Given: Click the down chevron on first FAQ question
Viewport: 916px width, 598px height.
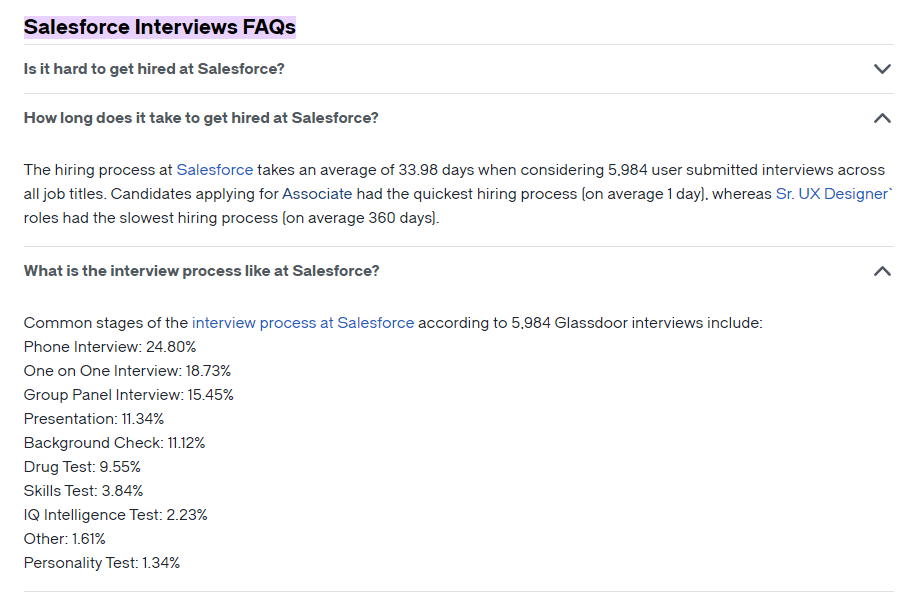Looking at the screenshot, I should (882, 69).
